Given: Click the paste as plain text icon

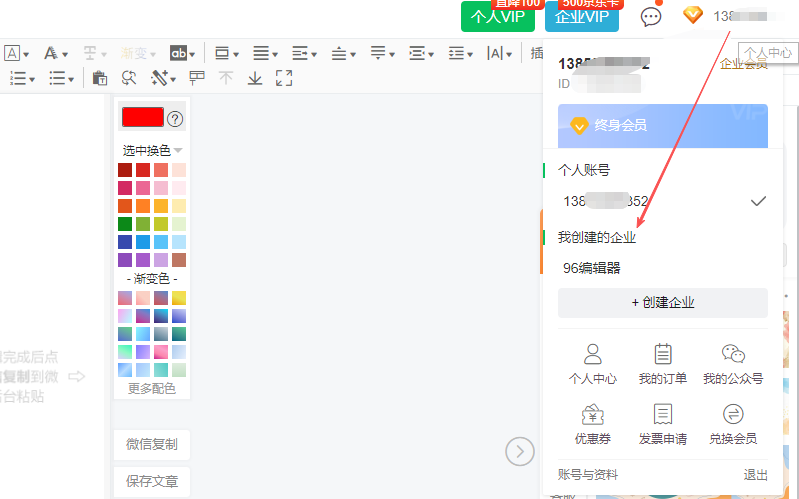Looking at the screenshot, I should [99, 78].
